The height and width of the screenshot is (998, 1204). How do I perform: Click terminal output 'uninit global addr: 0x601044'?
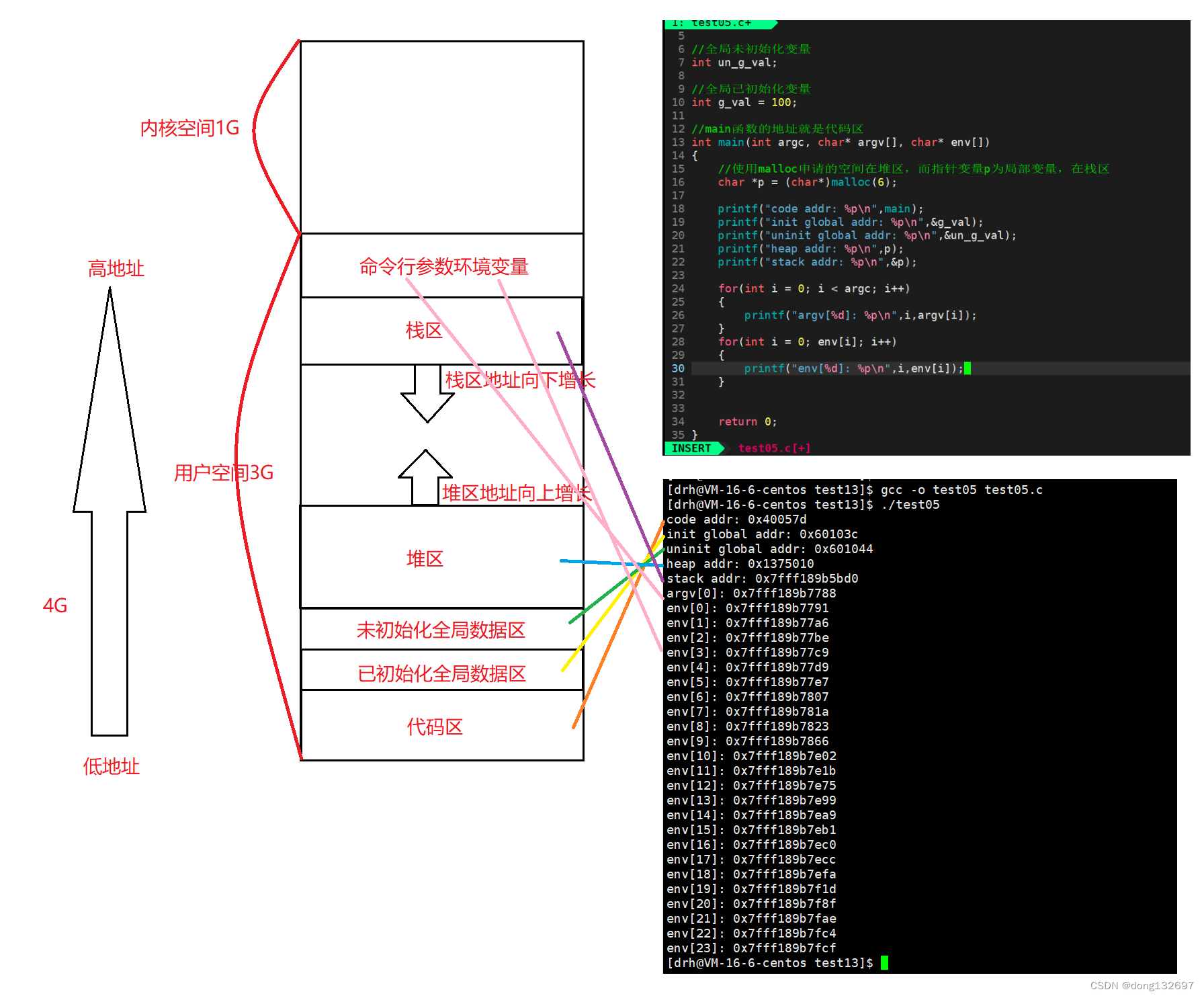tap(769, 549)
